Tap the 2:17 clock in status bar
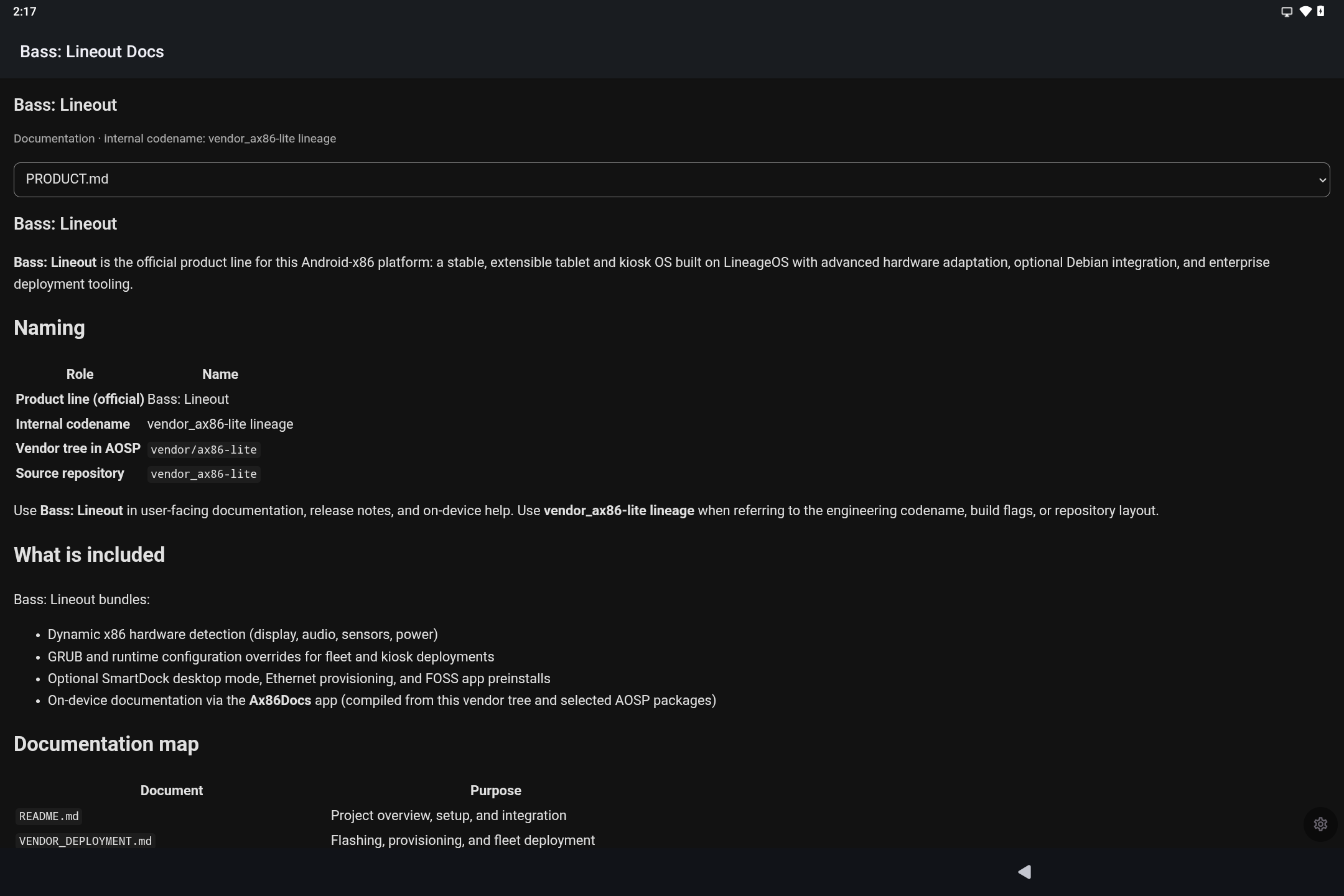The image size is (1344, 896). click(x=25, y=12)
